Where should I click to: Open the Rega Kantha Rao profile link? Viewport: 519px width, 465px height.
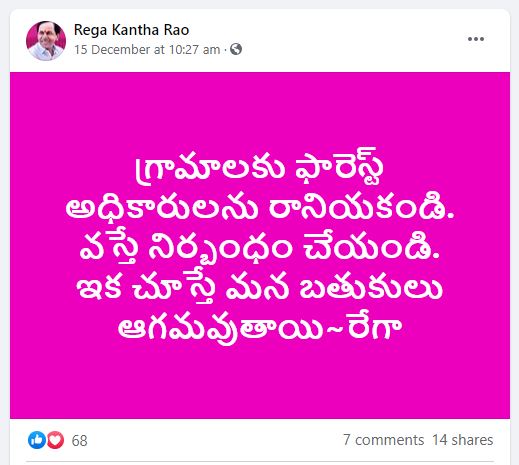(x=131, y=30)
